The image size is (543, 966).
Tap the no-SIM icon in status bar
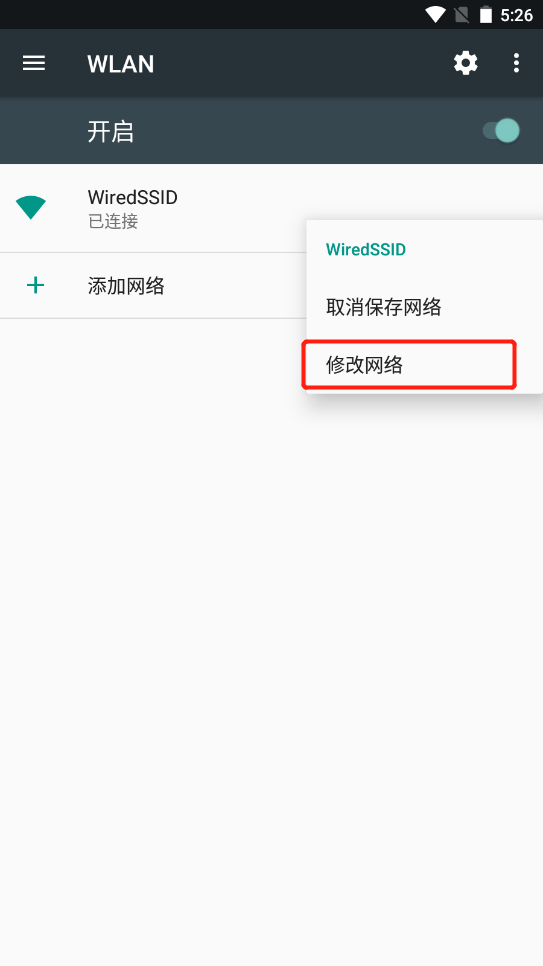point(462,15)
